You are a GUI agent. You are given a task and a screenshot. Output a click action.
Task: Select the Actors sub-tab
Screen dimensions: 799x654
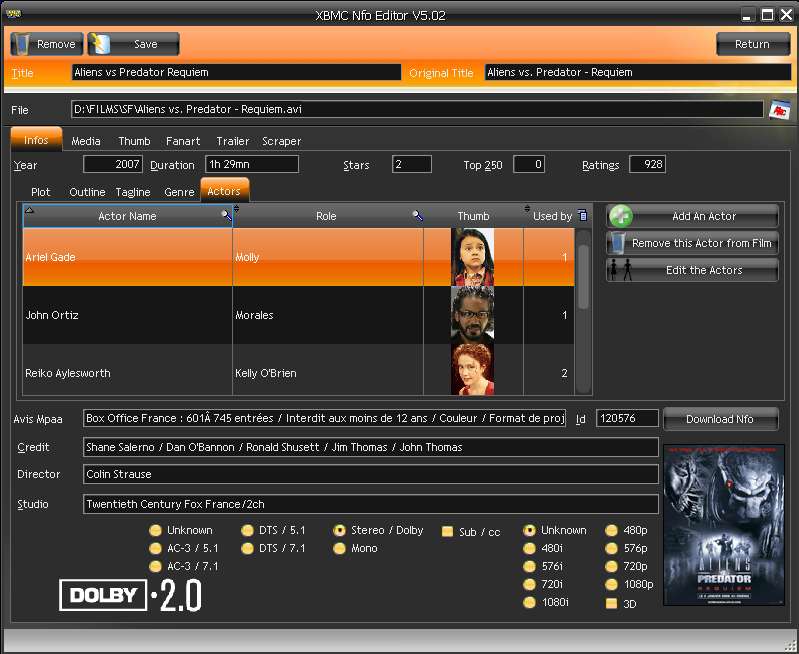[x=224, y=191]
